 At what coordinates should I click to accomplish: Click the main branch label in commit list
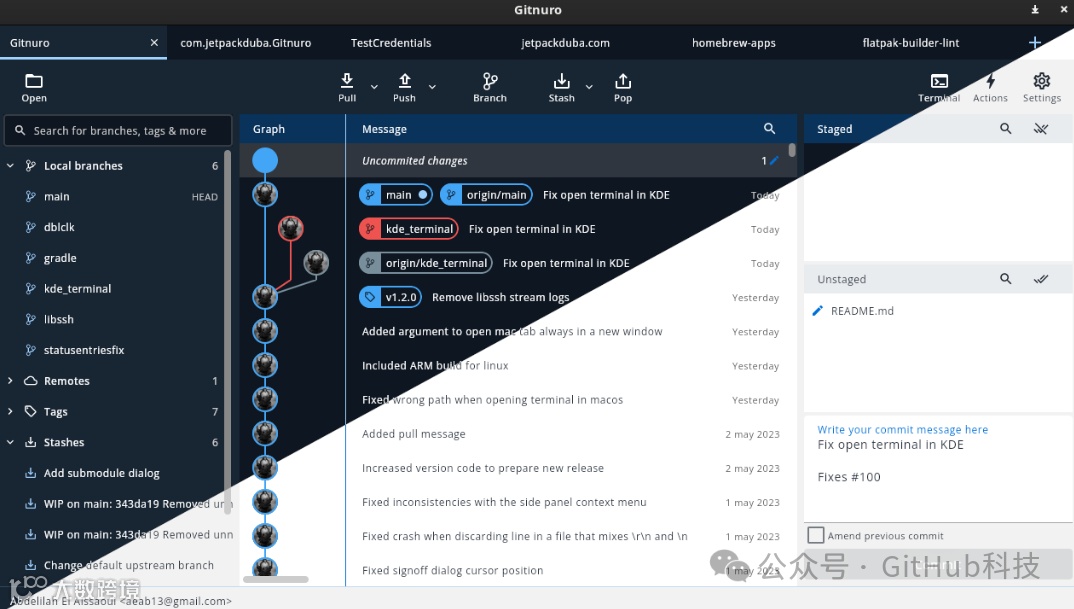[x=396, y=195]
